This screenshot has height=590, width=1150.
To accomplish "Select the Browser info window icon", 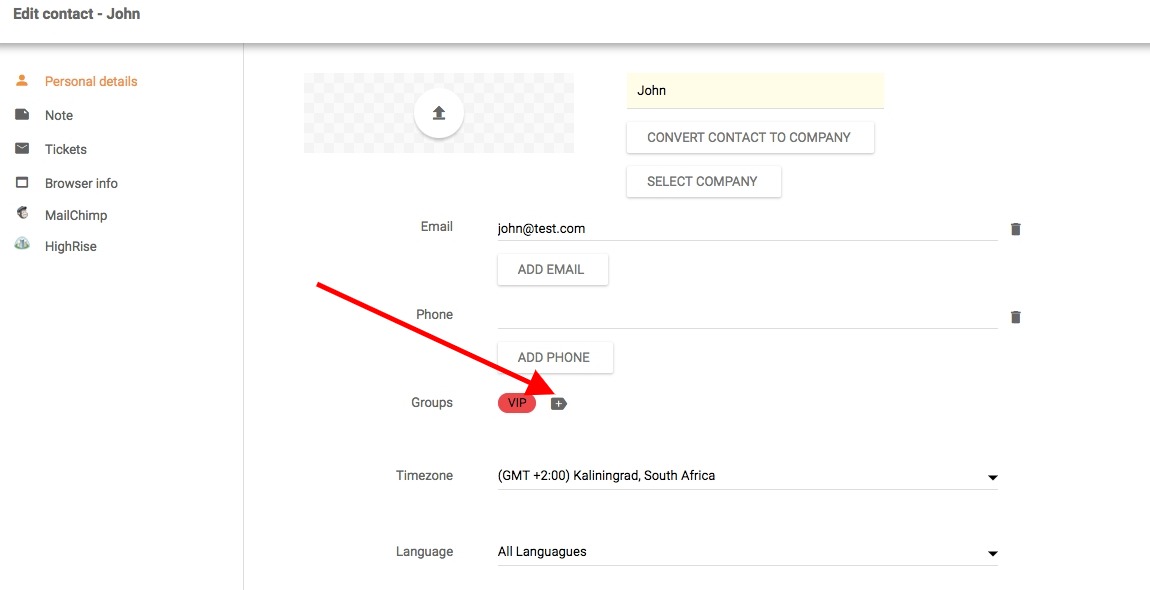I will [22, 183].
